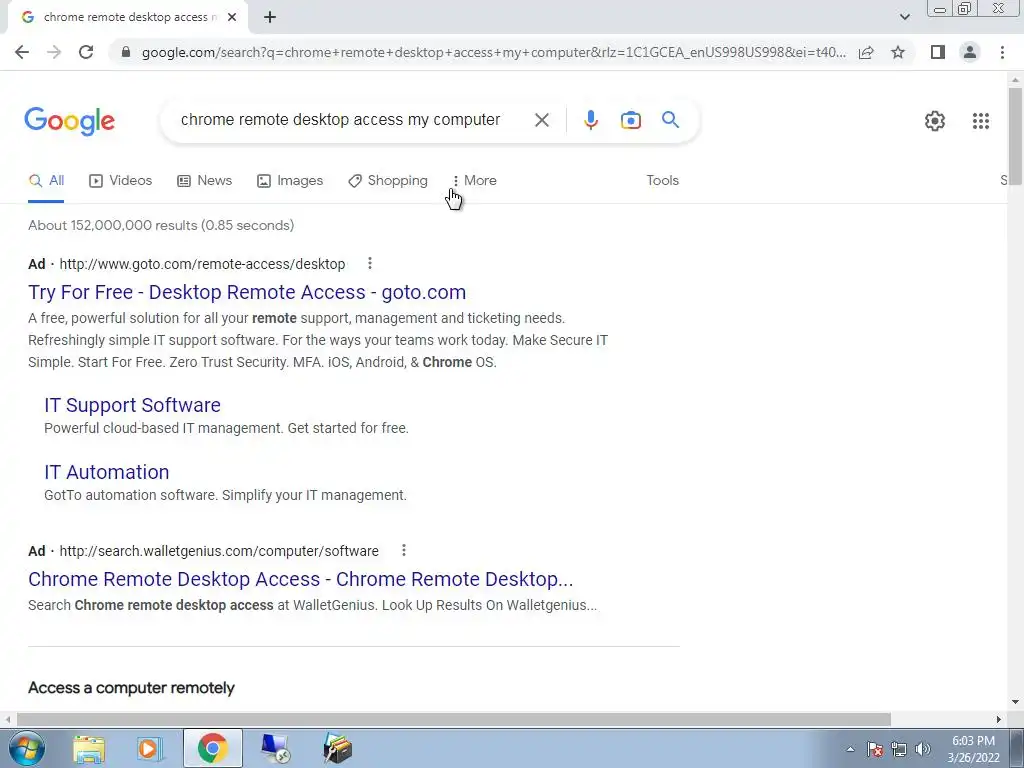Open the IT Automation link

click(x=106, y=472)
